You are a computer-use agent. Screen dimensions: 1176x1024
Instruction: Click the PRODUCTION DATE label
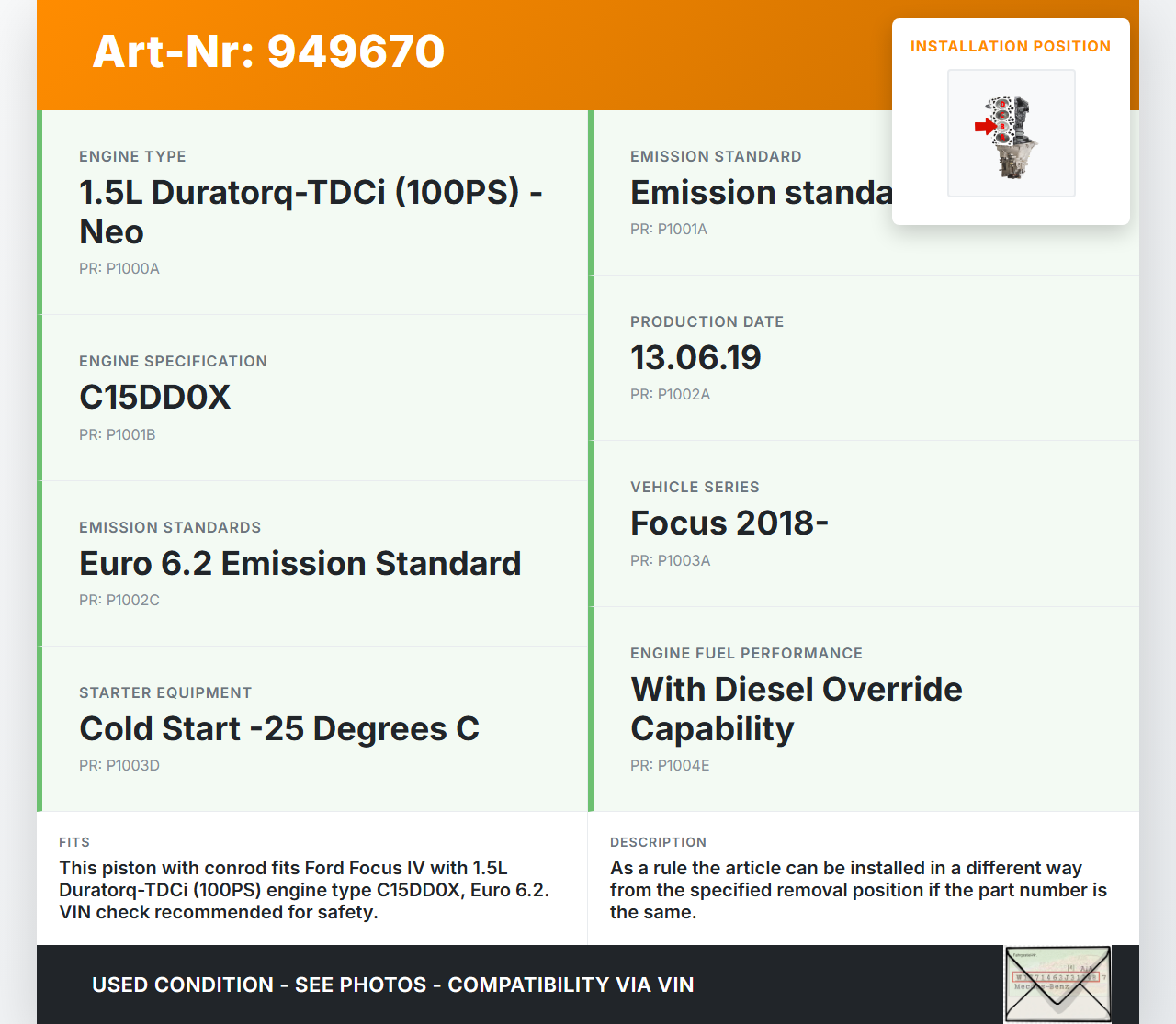707,321
